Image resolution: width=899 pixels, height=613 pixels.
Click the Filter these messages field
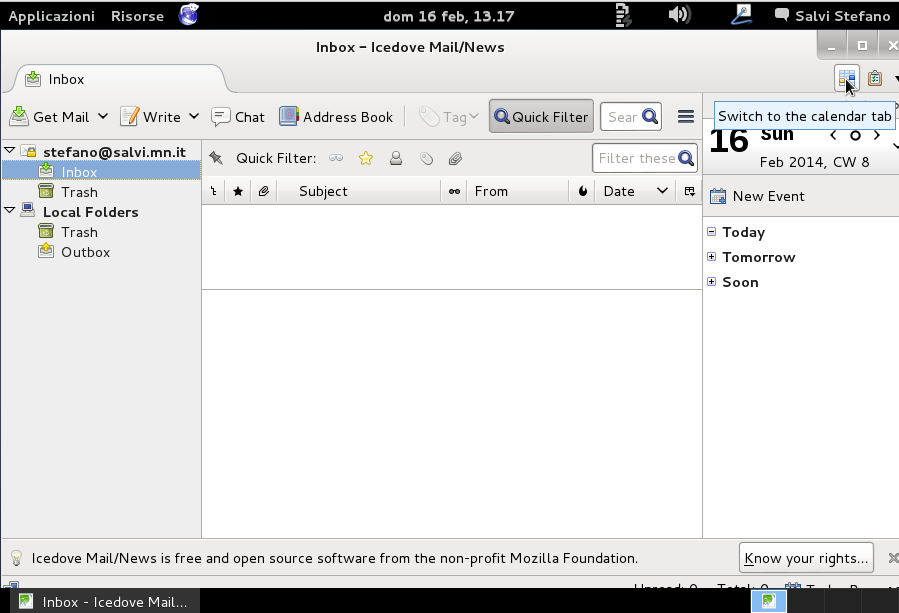[635, 158]
